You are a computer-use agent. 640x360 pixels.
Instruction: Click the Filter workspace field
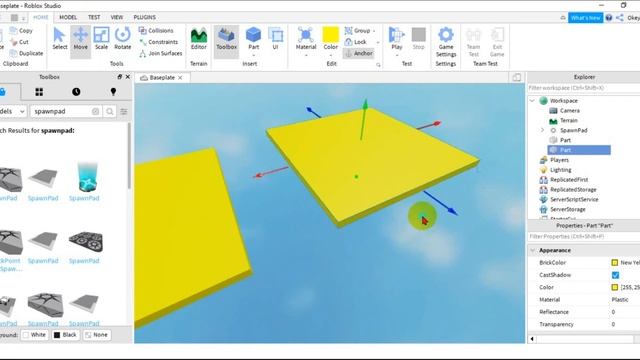pyautogui.click(x=584, y=88)
